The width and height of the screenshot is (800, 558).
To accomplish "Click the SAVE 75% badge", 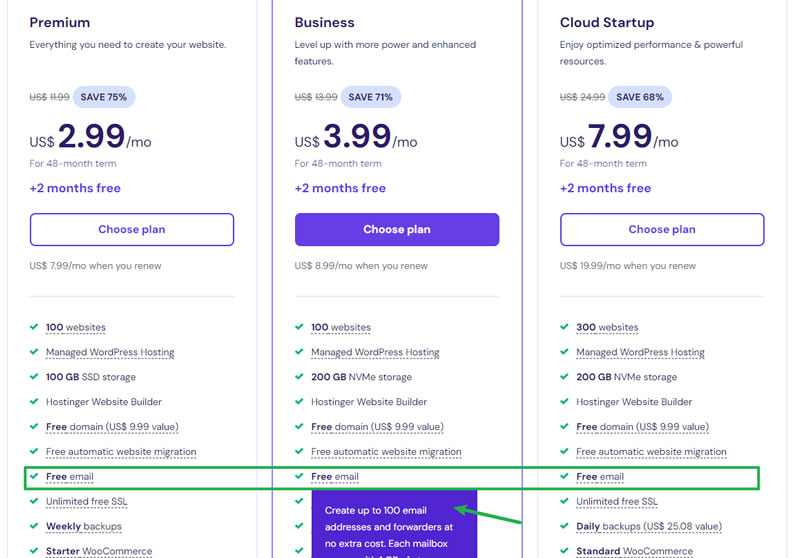I will pos(104,97).
